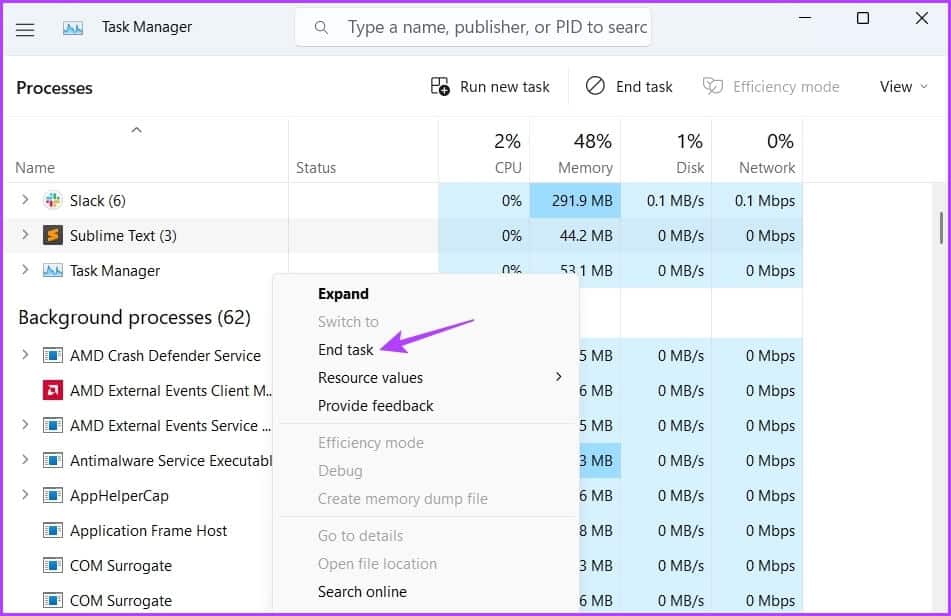Select the Task Manager process name in the list
This screenshot has height=616, width=951.
[x=115, y=271]
